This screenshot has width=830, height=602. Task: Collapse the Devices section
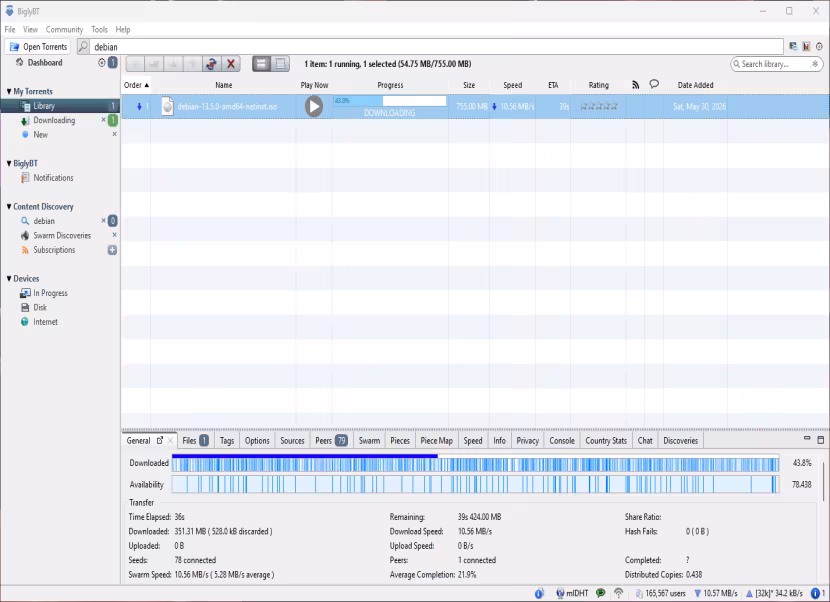pos(9,278)
